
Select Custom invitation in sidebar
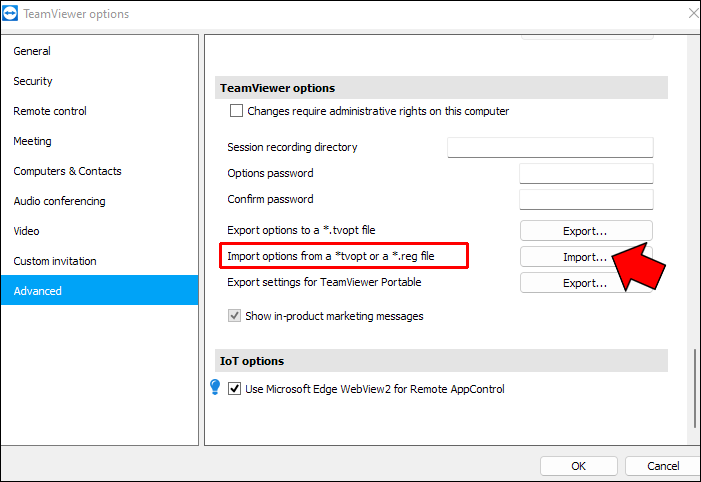[55, 261]
